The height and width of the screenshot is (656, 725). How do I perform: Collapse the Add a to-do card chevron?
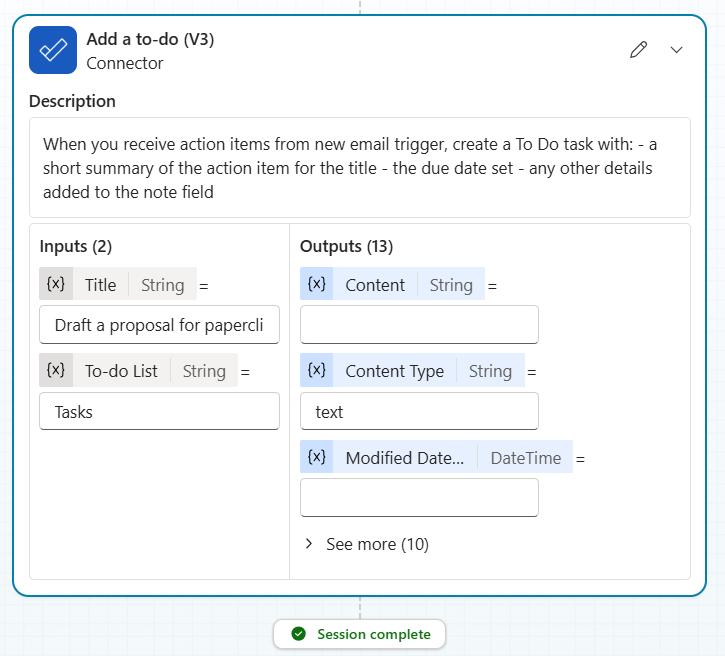point(676,50)
